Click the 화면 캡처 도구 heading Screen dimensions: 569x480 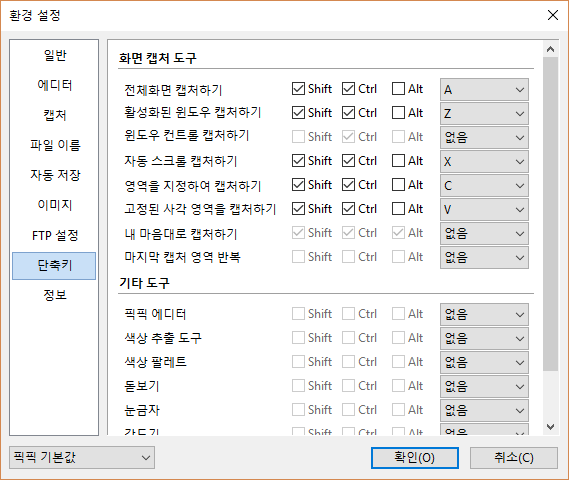pos(157,58)
